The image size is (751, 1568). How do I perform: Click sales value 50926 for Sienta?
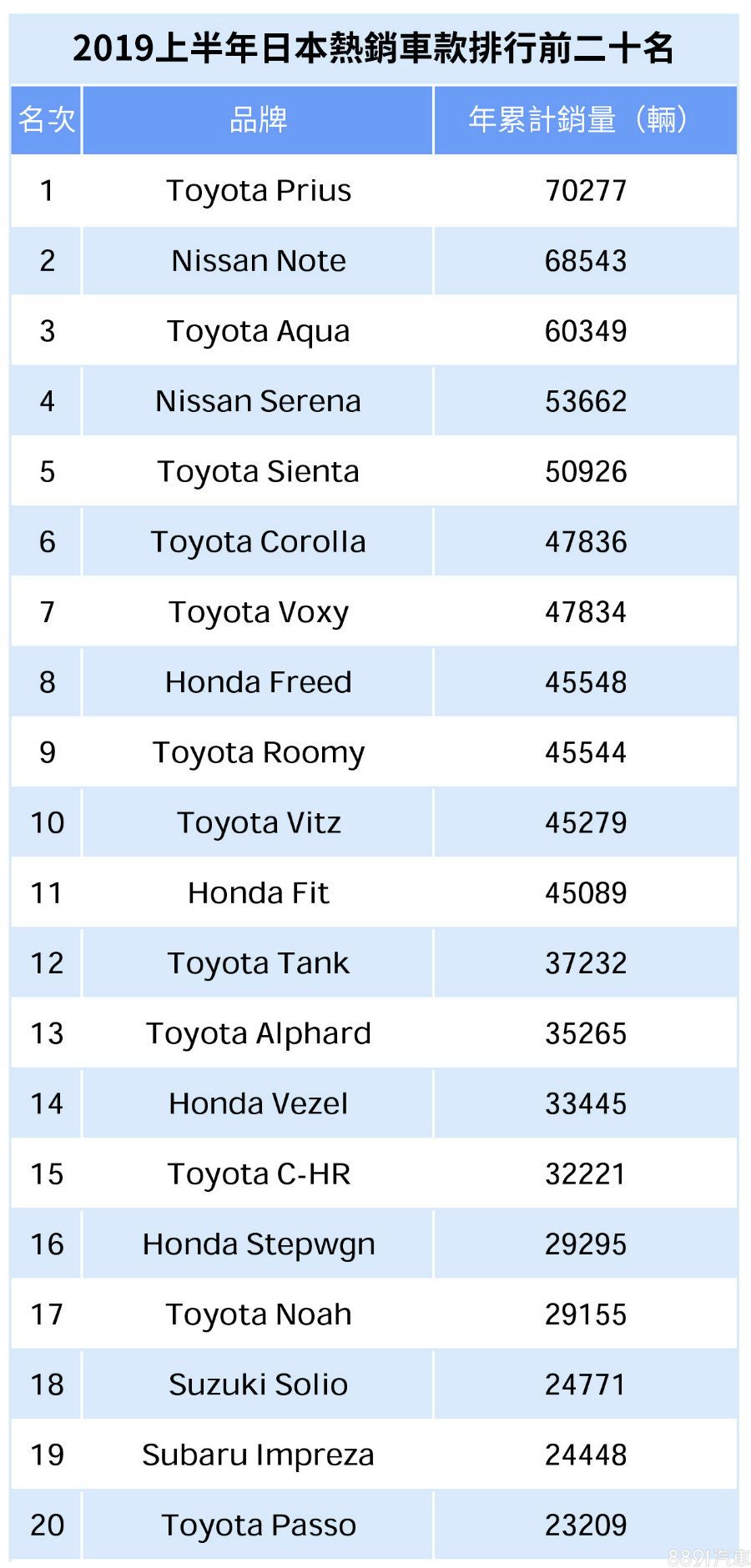pos(585,471)
